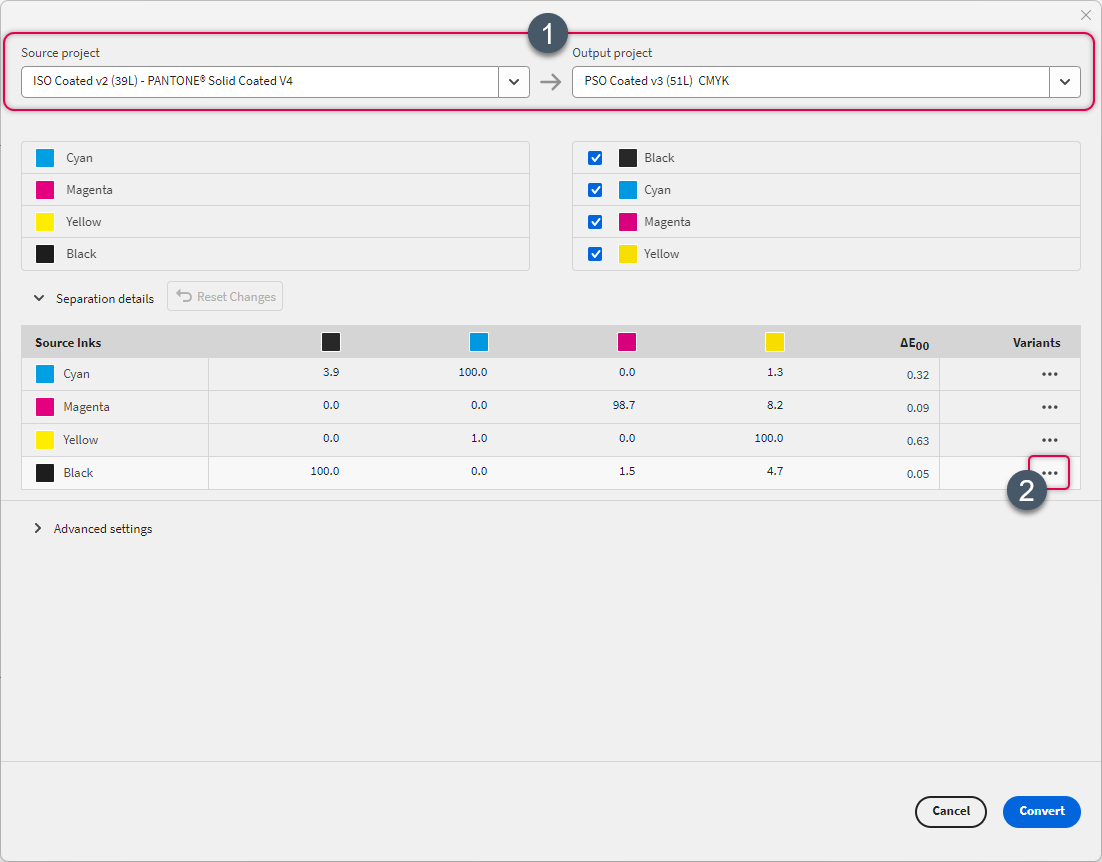Click the Convert button
1102x862 pixels.
(1041, 812)
